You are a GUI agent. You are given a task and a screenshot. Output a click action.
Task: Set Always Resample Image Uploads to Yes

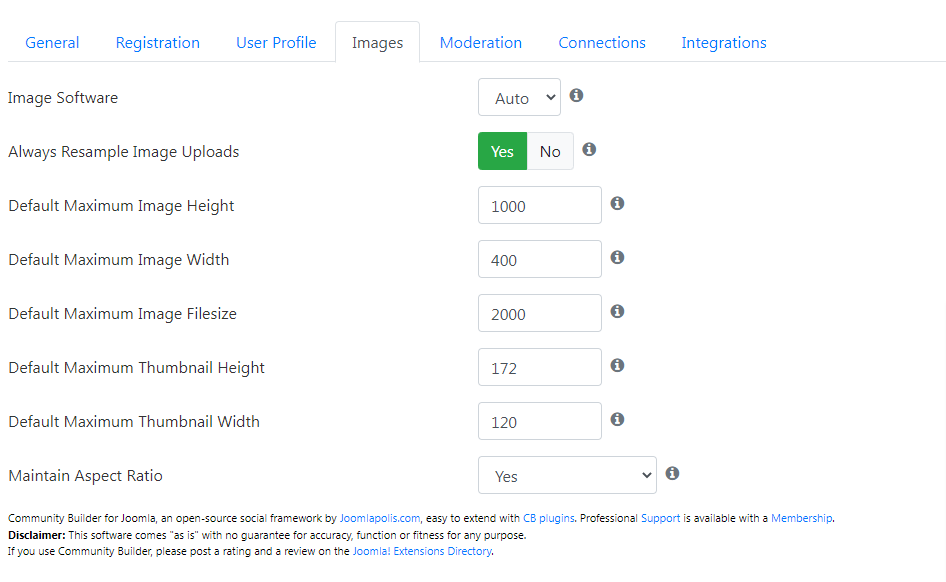coord(503,151)
